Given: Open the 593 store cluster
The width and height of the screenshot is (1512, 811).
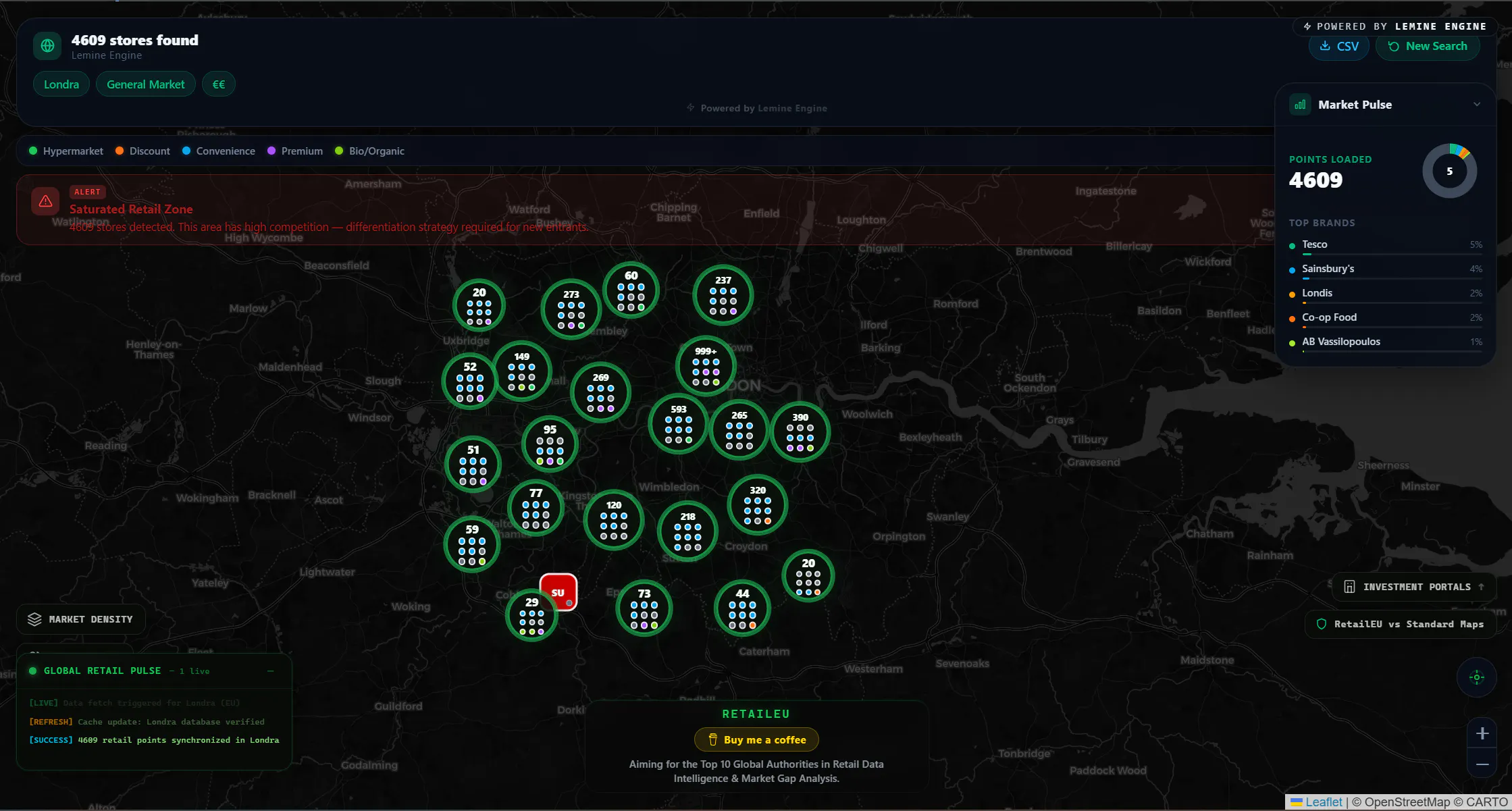Looking at the screenshot, I should click(679, 424).
